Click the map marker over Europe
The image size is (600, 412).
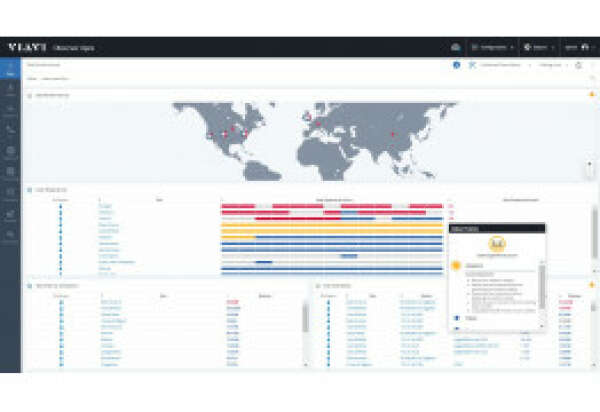click(318, 124)
